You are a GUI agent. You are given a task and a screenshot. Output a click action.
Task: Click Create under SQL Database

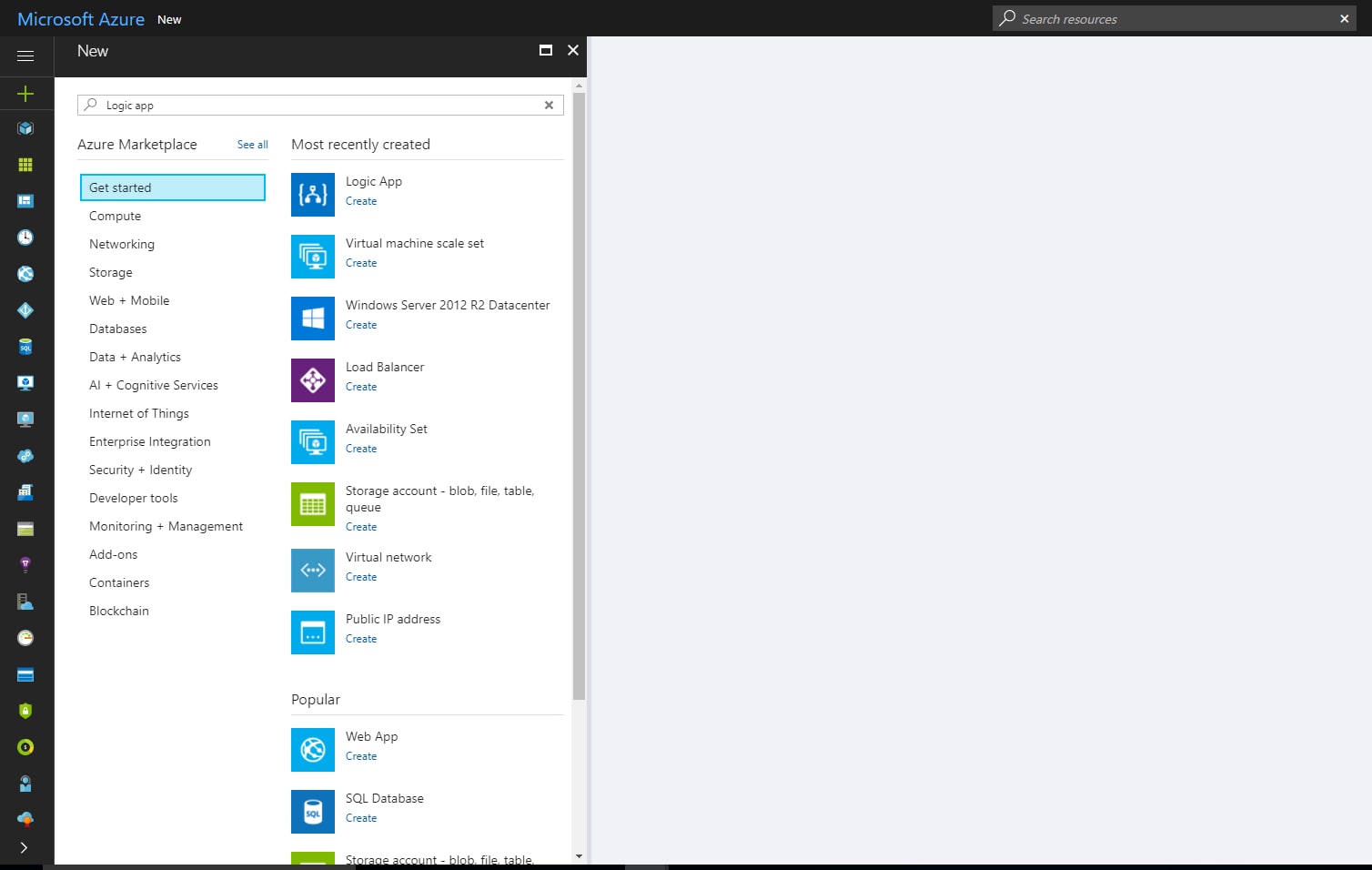point(361,818)
